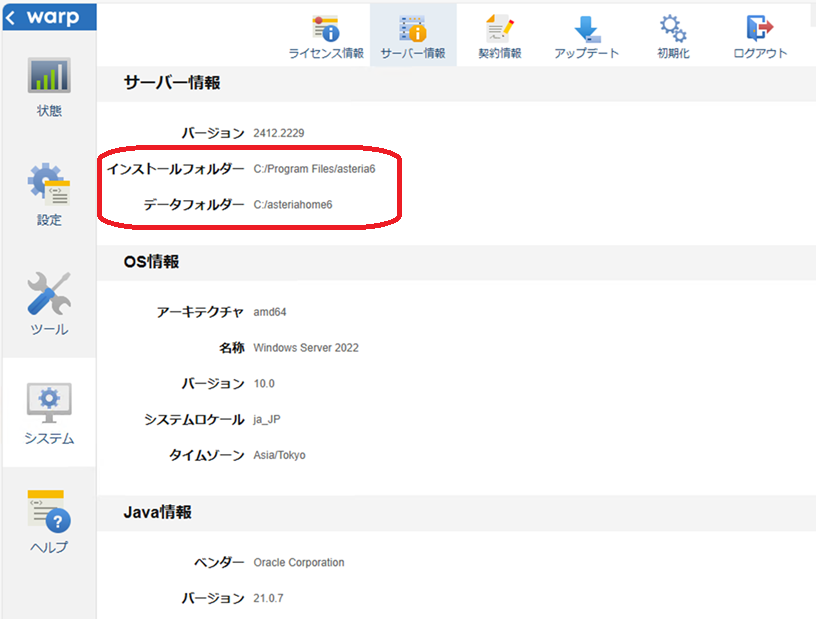Click the ログアウト logout icon
The width and height of the screenshot is (816, 619).
pos(760,28)
